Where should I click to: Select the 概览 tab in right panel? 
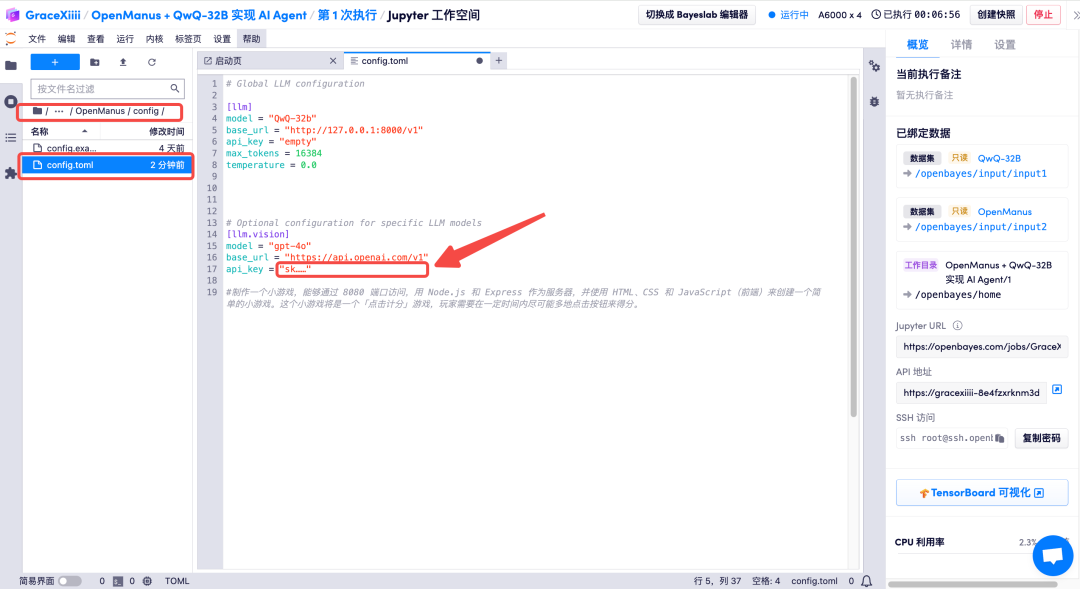pos(917,45)
